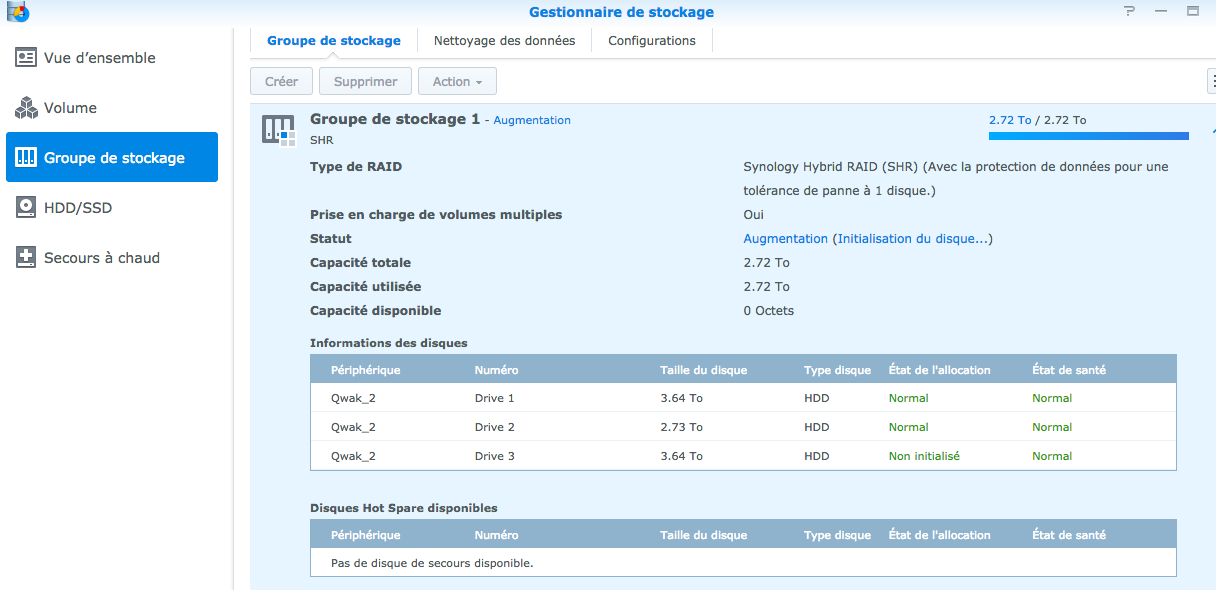Collapse the Groupe de stockage 1 panel
Viewport: 1216px width, 590px height.
click(1212, 129)
